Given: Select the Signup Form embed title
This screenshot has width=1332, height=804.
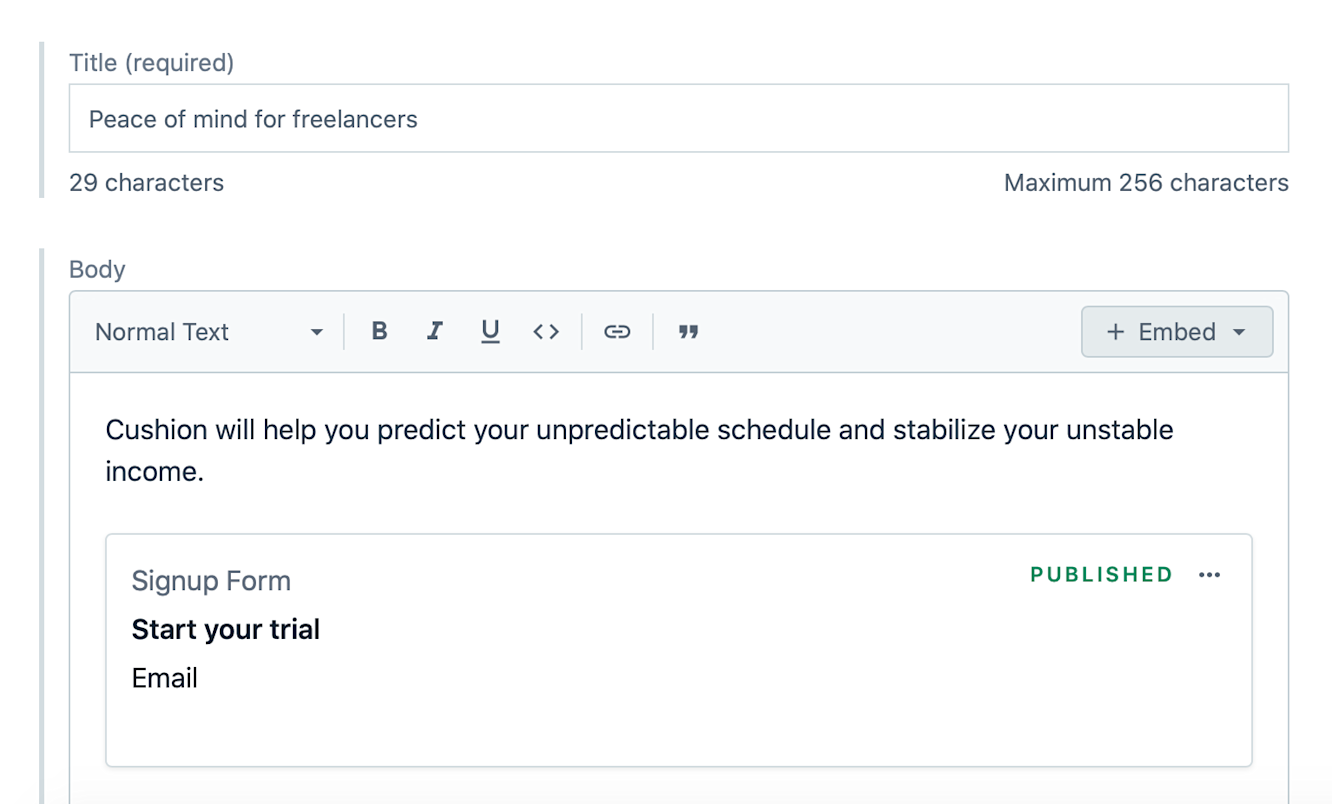Looking at the screenshot, I should pyautogui.click(x=211, y=581).
